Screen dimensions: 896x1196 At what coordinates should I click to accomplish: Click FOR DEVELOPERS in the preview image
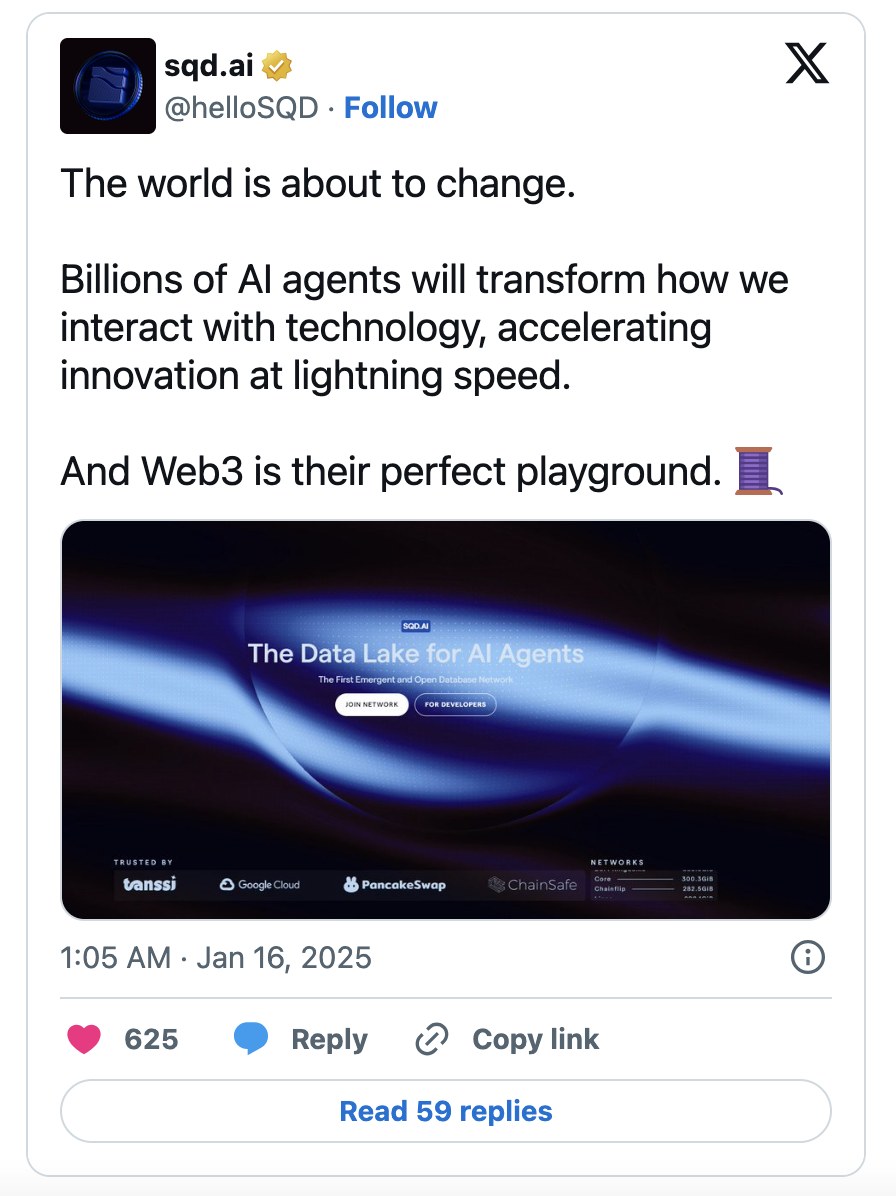point(455,705)
